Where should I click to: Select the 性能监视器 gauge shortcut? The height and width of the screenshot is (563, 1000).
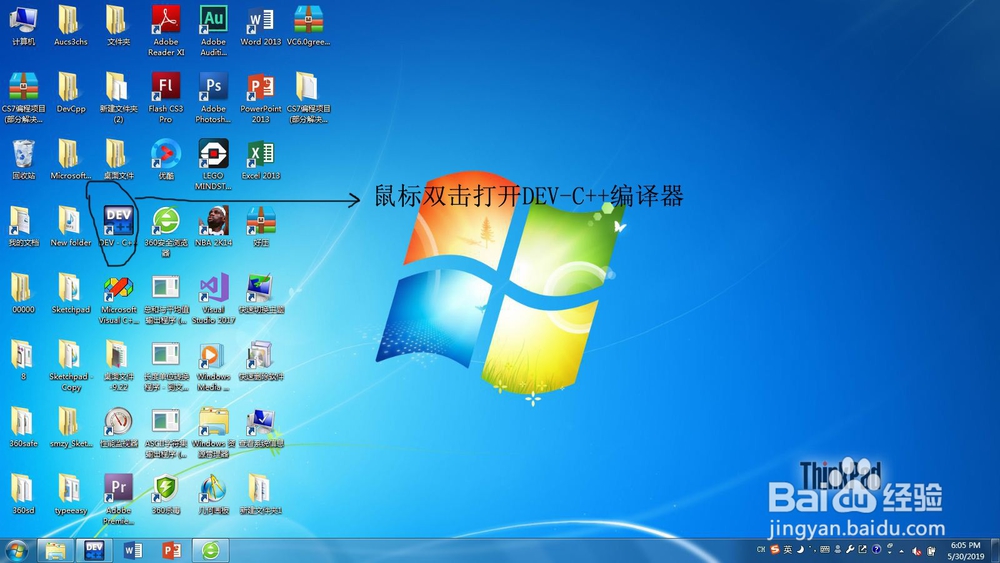coord(118,427)
